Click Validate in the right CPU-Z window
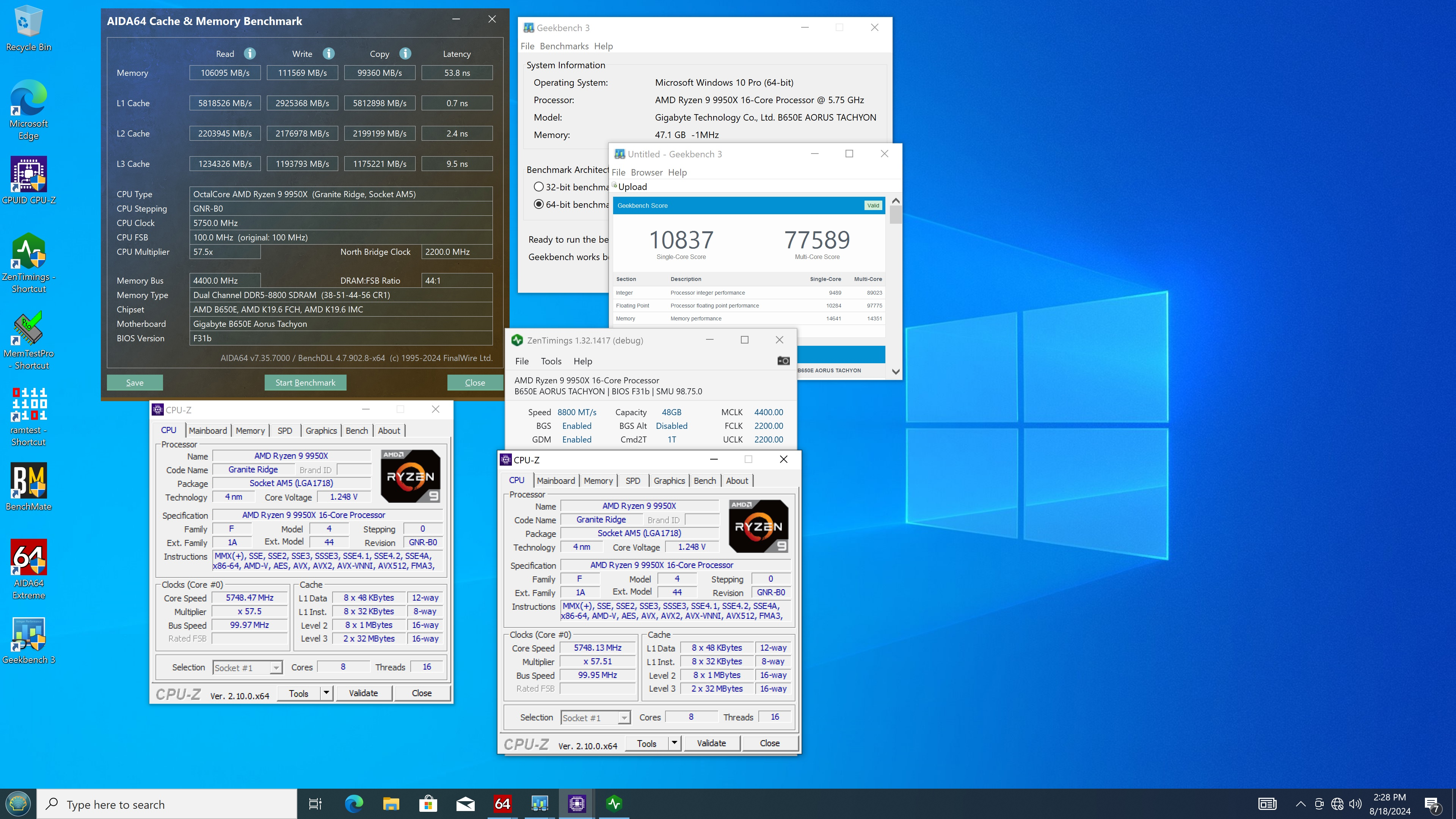The width and height of the screenshot is (1456, 819). click(x=711, y=743)
